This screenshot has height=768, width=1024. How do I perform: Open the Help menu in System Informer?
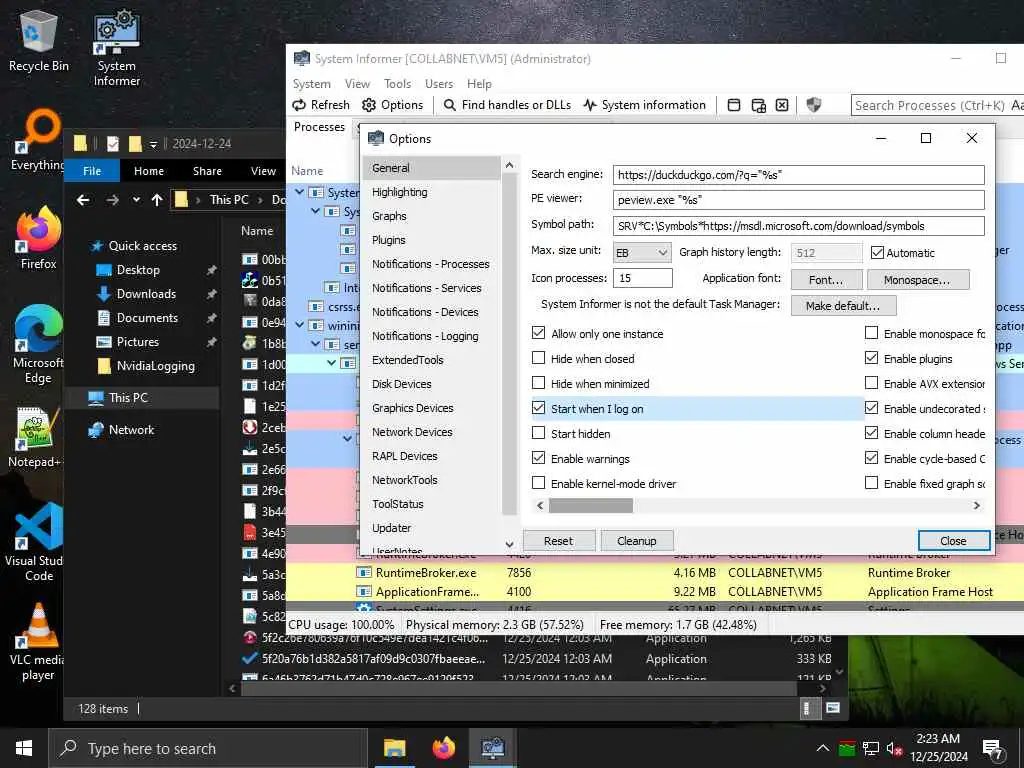click(479, 84)
